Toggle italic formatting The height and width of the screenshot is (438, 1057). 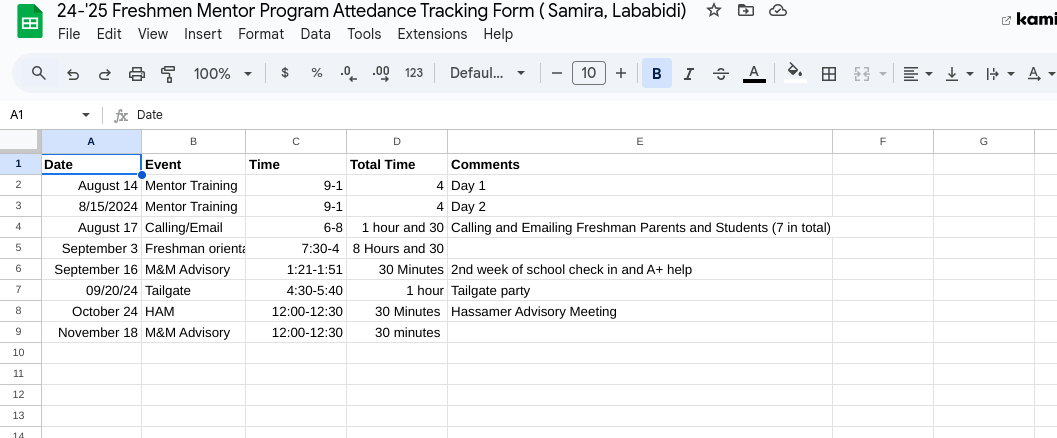(688, 73)
